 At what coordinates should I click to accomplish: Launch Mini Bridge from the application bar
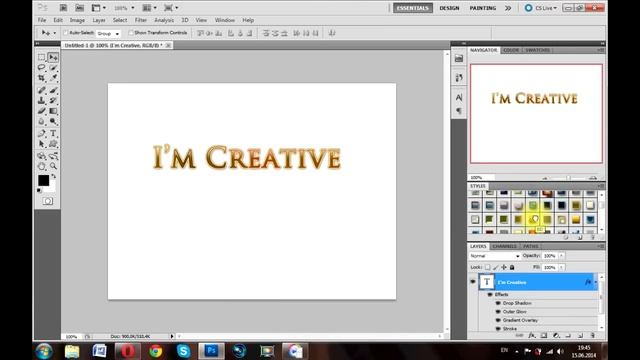[x=80, y=8]
